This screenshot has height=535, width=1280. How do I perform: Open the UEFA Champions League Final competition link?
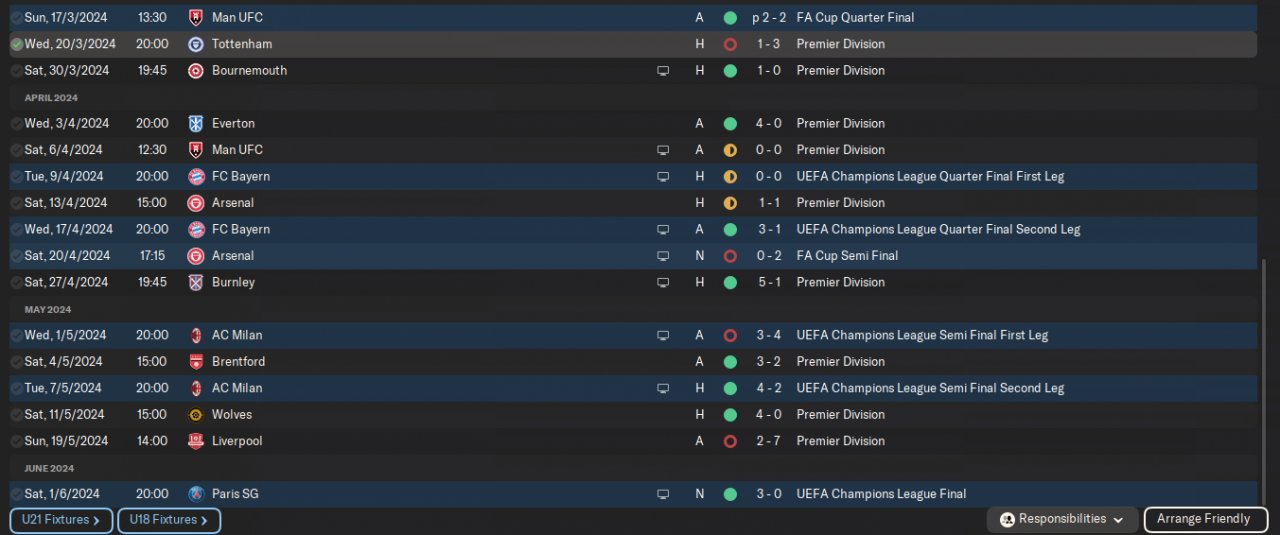881,494
